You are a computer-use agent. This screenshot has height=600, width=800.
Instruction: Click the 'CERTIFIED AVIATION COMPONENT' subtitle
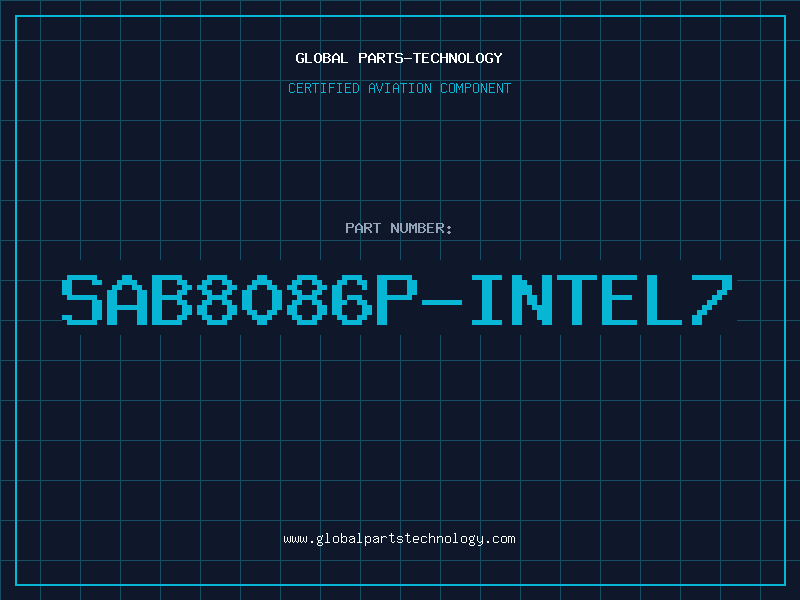[399, 88]
